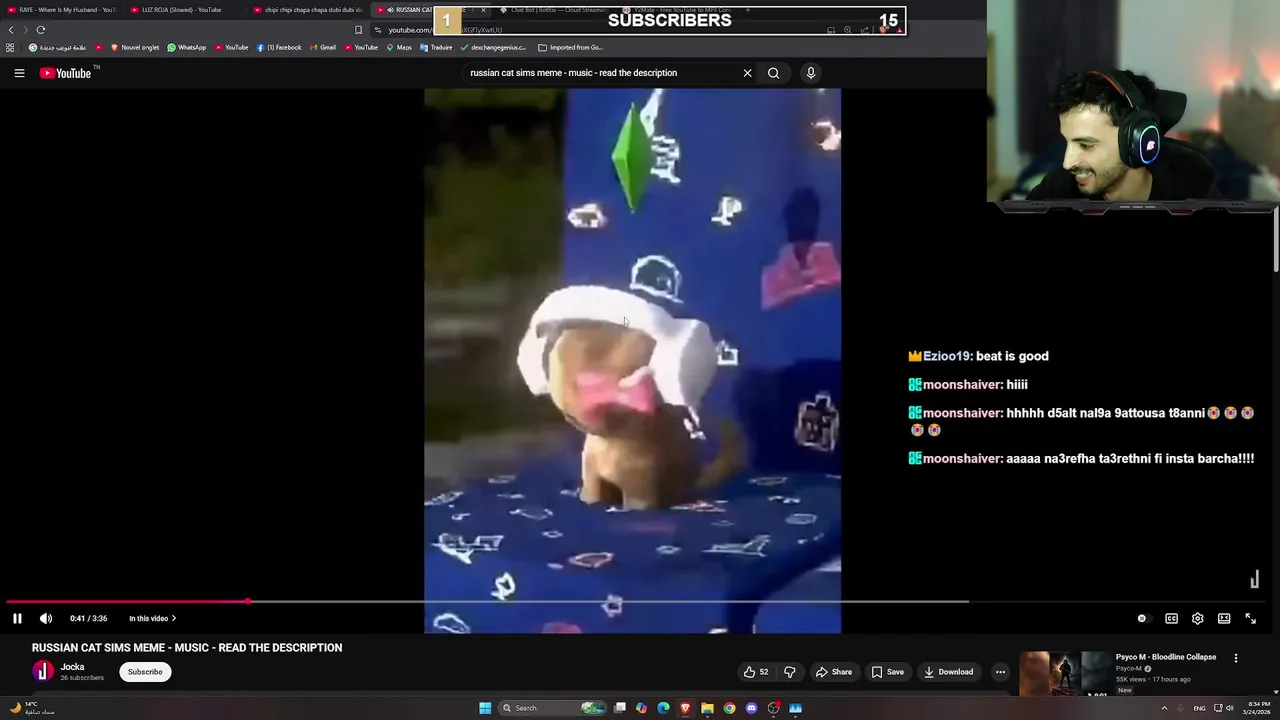Click the youtube.com address bar
The width and height of the screenshot is (1280, 720).
pyautogui.click(x=600, y=30)
